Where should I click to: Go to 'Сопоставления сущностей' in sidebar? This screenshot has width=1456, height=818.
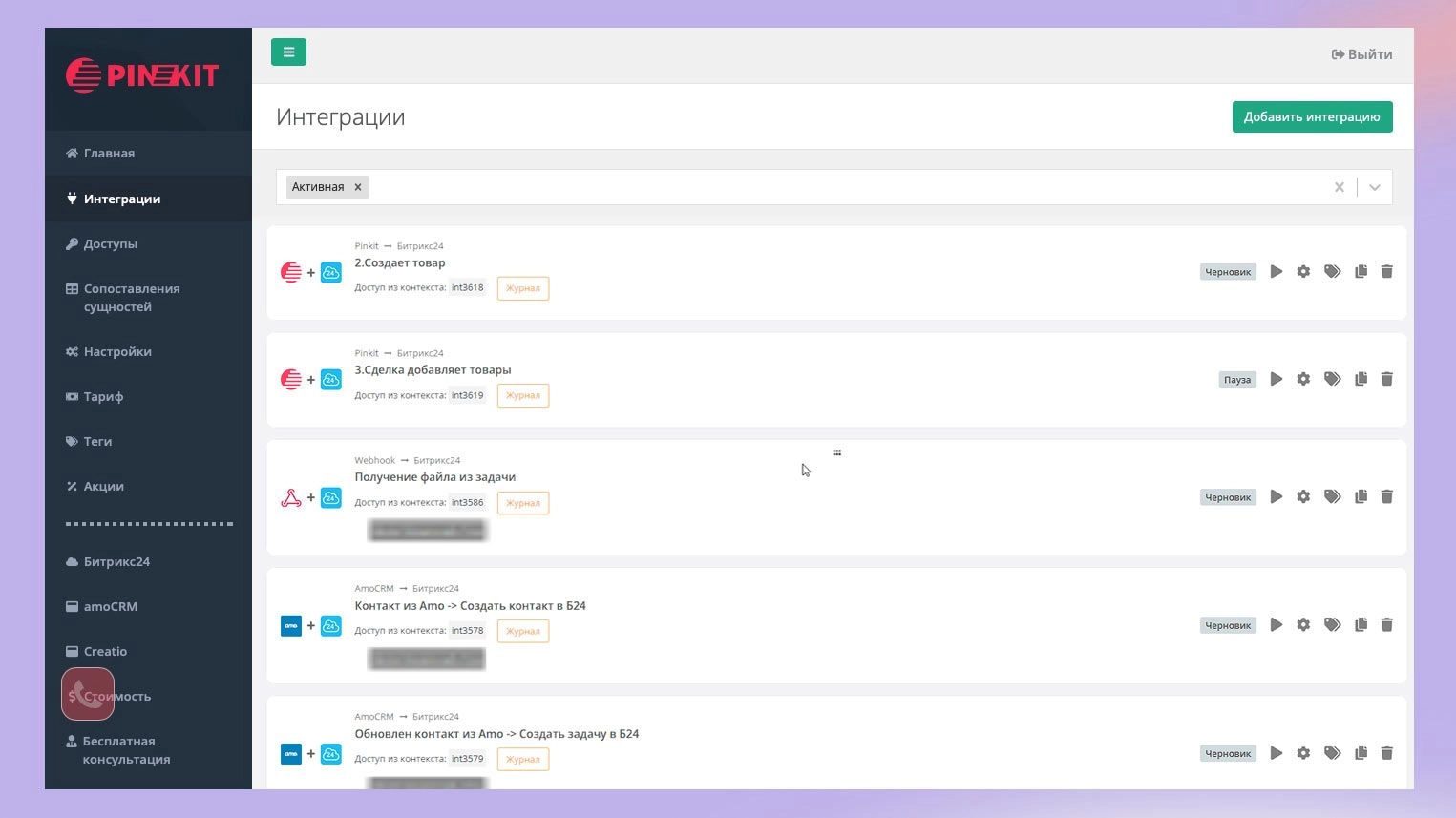click(131, 298)
